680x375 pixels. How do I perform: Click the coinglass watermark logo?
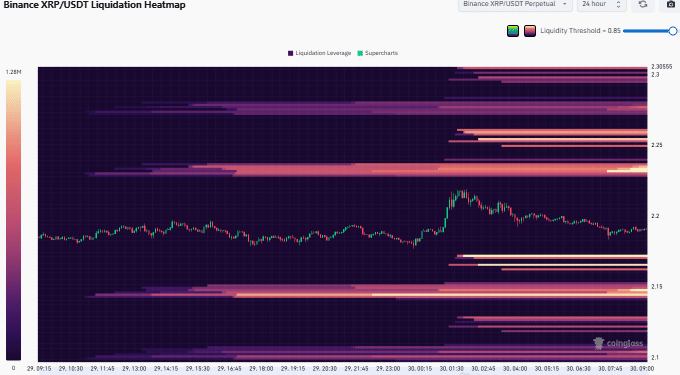[618, 343]
